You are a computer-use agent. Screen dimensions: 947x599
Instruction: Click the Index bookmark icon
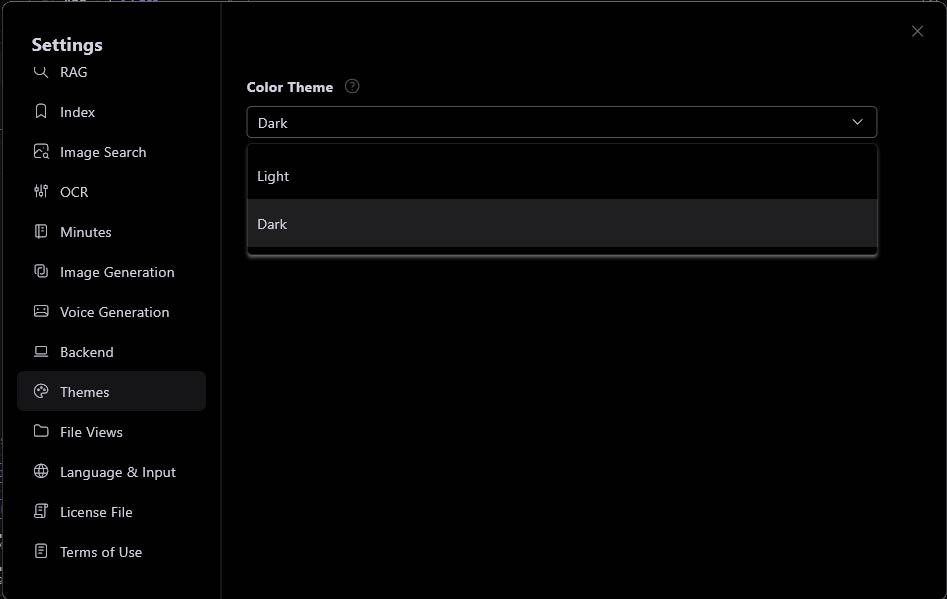(x=40, y=111)
